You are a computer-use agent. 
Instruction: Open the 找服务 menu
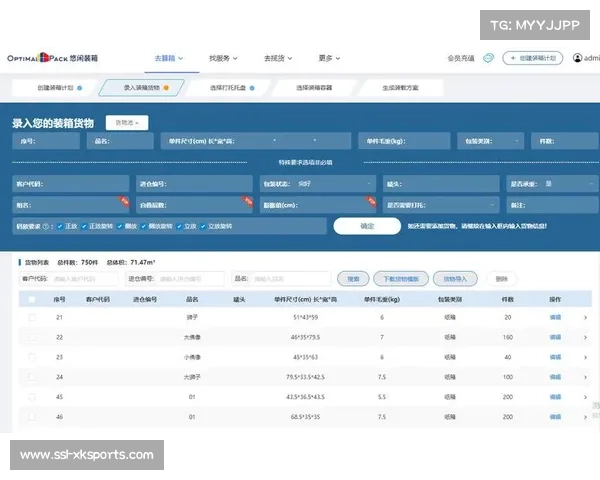pos(219,59)
